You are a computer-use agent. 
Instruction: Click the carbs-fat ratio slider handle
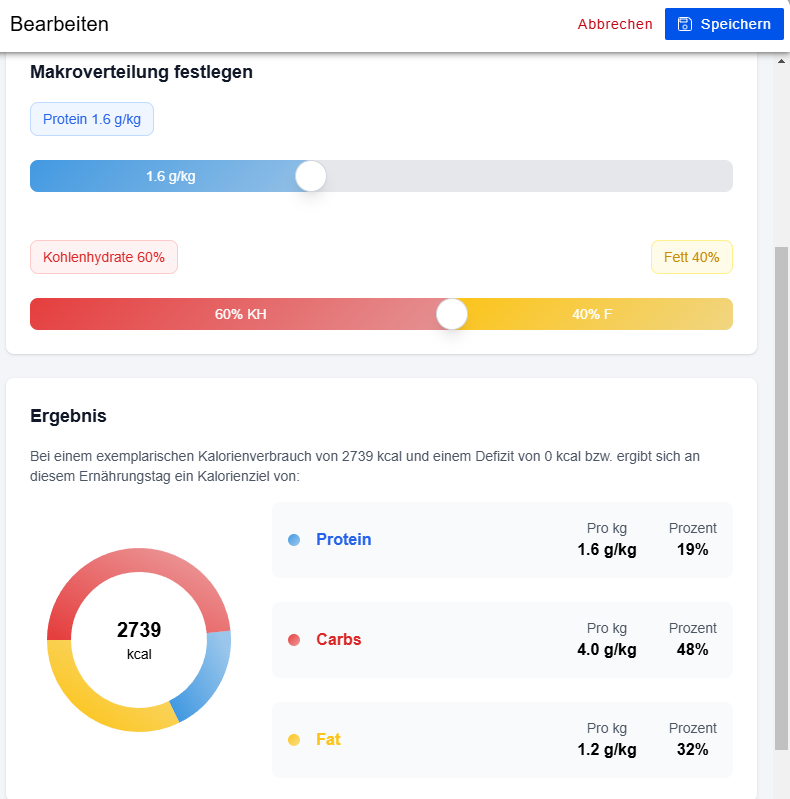(452, 314)
